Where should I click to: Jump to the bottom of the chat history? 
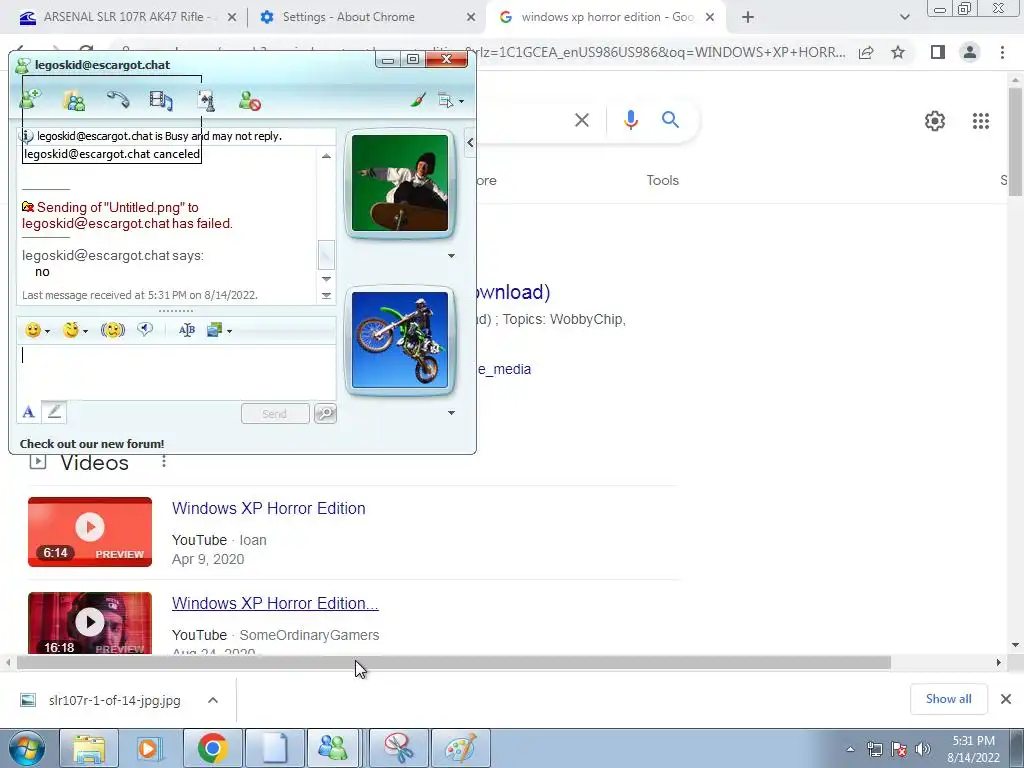click(326, 296)
